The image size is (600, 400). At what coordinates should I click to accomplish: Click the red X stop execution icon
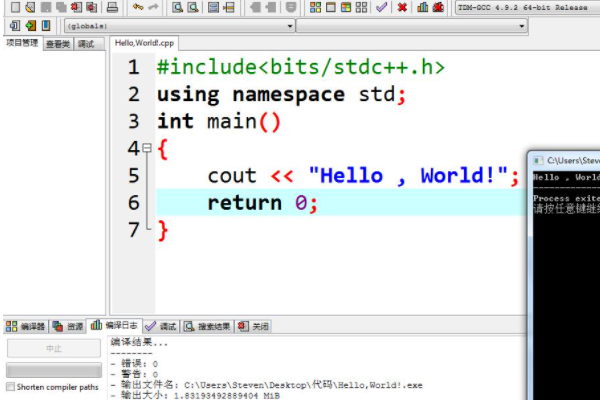(x=402, y=7)
